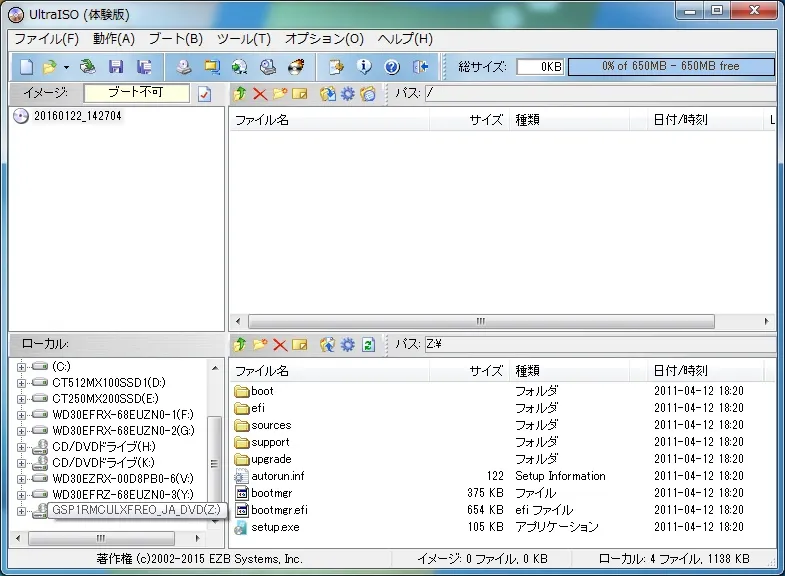The width and height of the screenshot is (785, 576).
Task: Click New Folder icon in image pane toolbar
Action: 280,94
